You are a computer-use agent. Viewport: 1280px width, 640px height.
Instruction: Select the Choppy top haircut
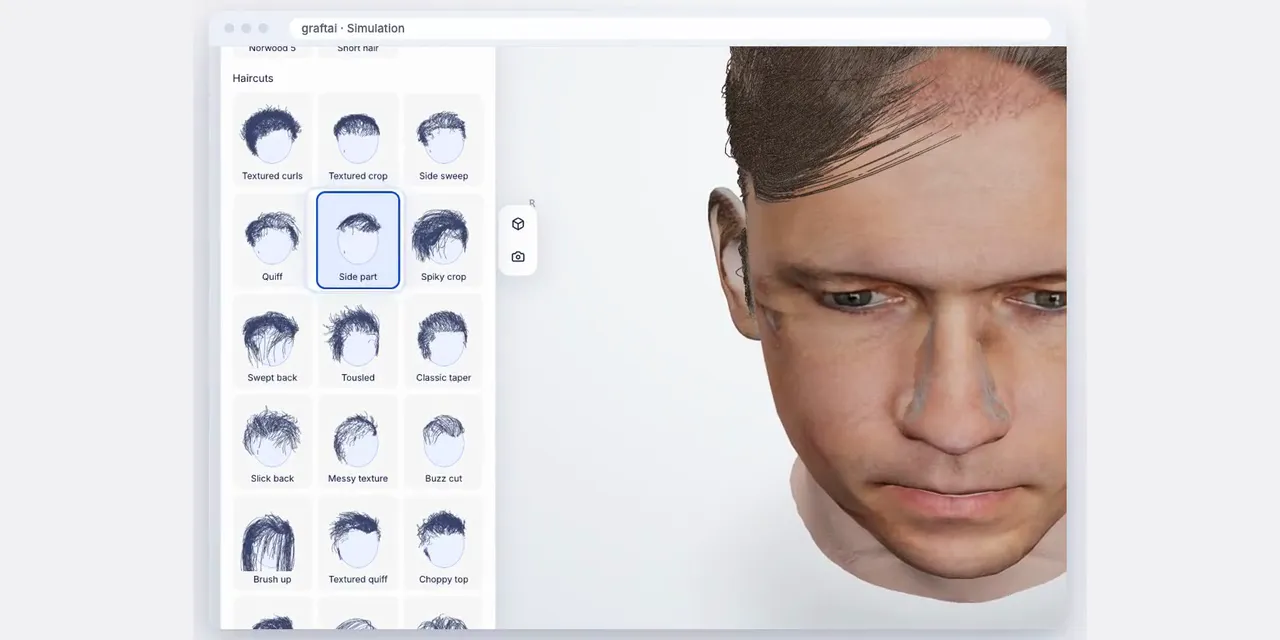(x=443, y=543)
